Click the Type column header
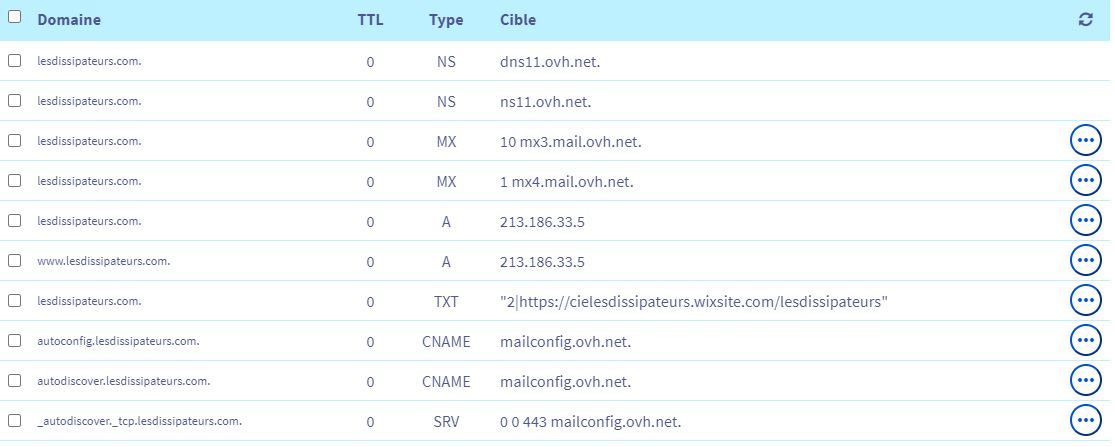 pos(446,20)
